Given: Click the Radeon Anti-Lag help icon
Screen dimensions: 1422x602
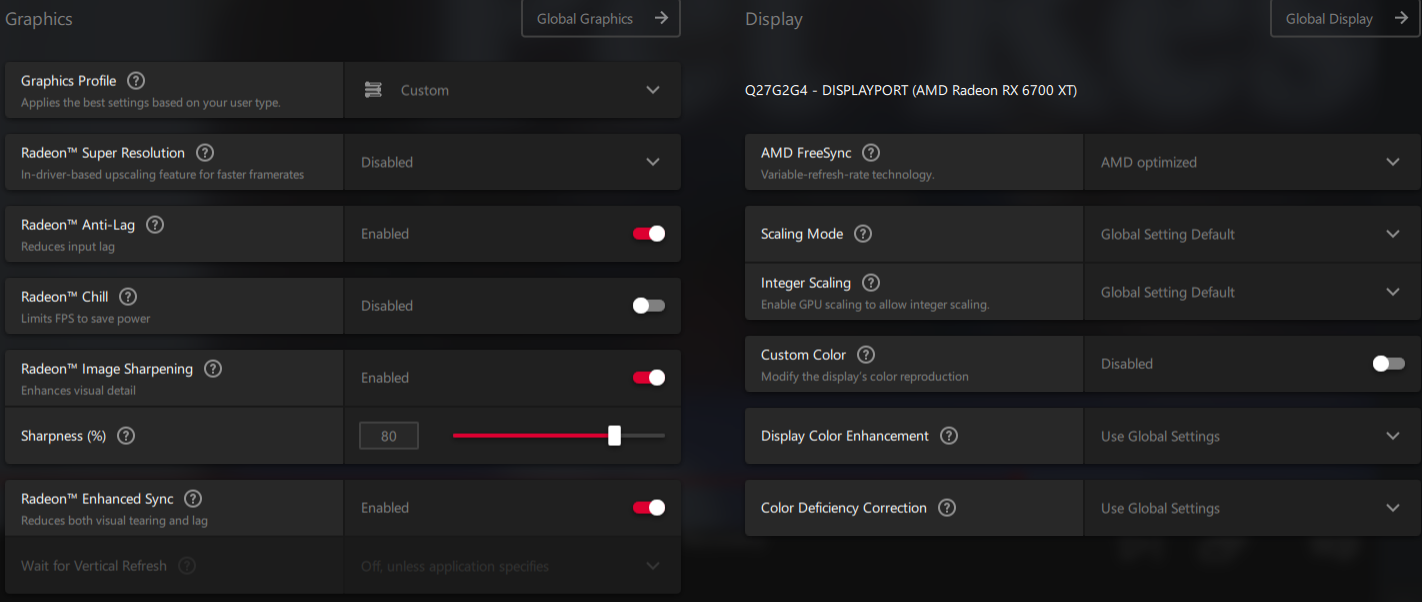Looking at the screenshot, I should pyautogui.click(x=155, y=225).
